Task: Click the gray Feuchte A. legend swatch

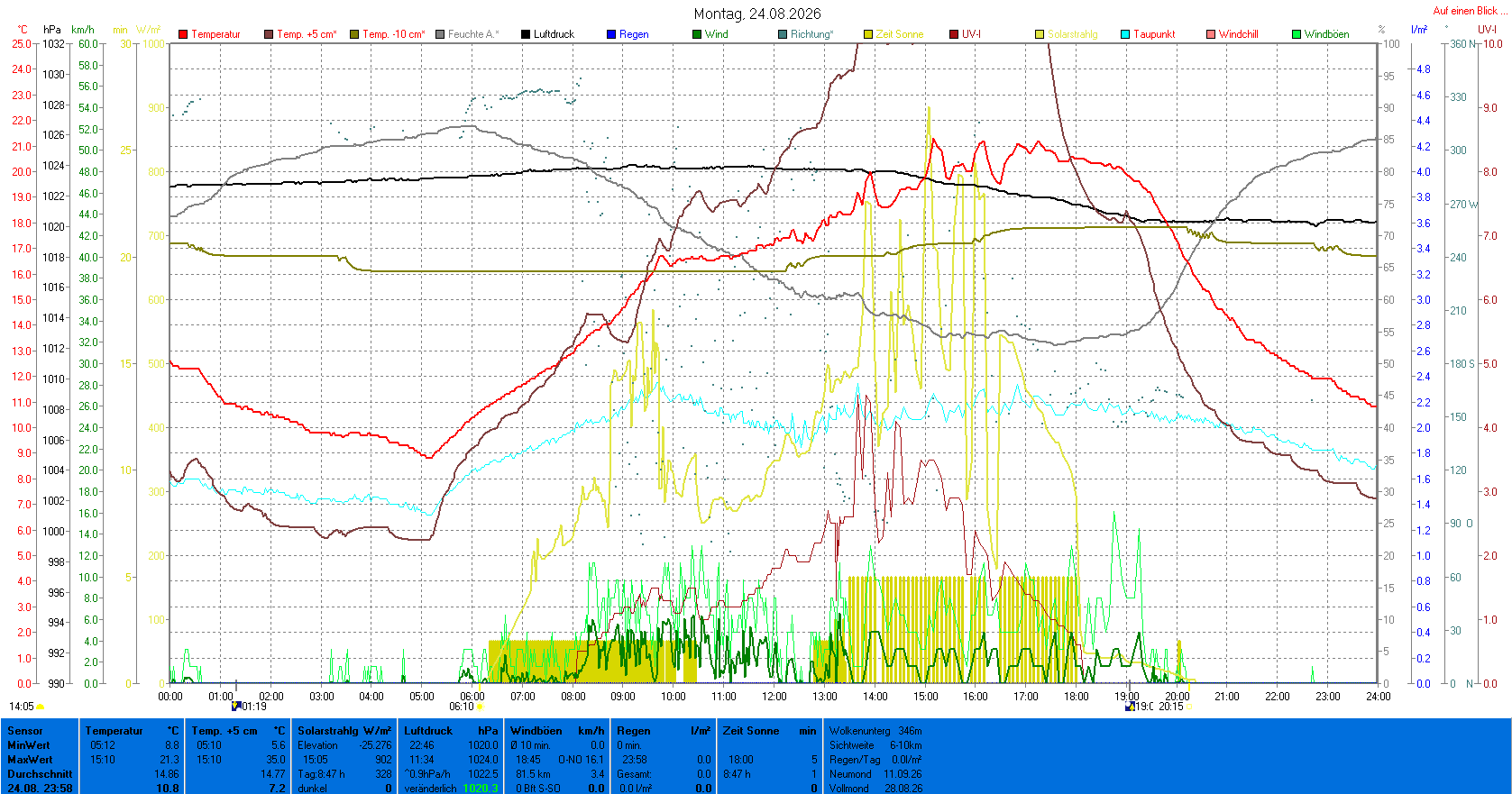Action: pyautogui.click(x=440, y=34)
